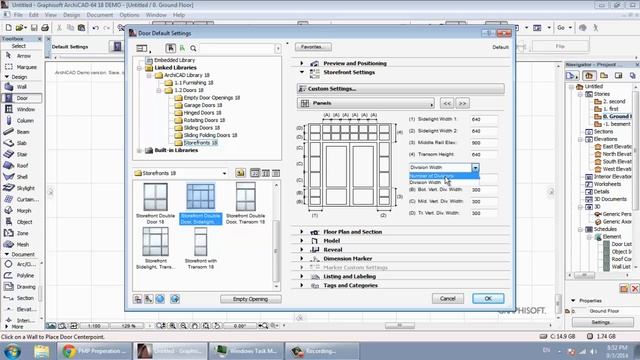Select the Shell tool

22,177
